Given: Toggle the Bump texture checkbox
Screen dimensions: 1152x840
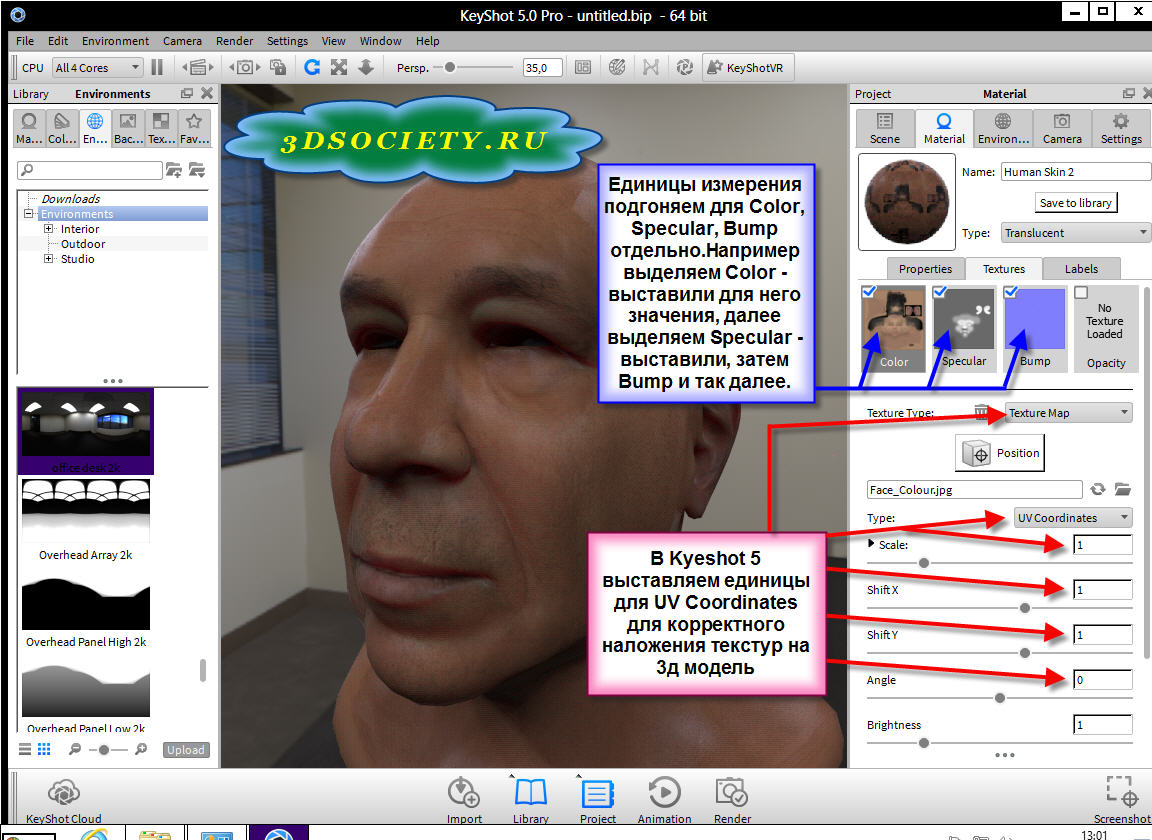Looking at the screenshot, I should click(x=1011, y=292).
